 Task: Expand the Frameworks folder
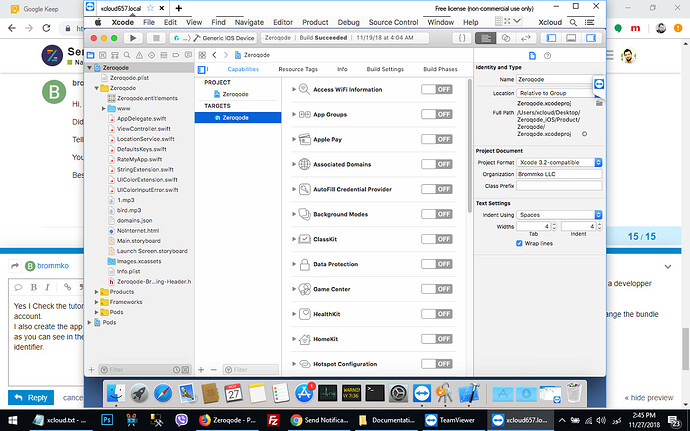point(96,302)
